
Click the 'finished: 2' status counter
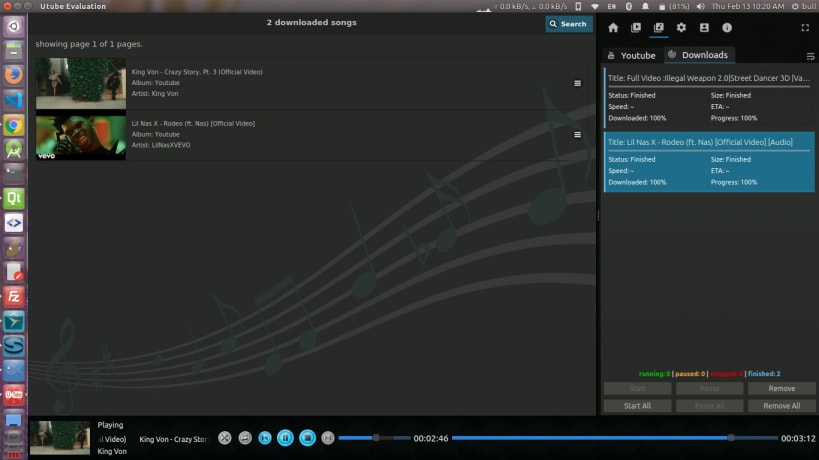click(x=764, y=374)
